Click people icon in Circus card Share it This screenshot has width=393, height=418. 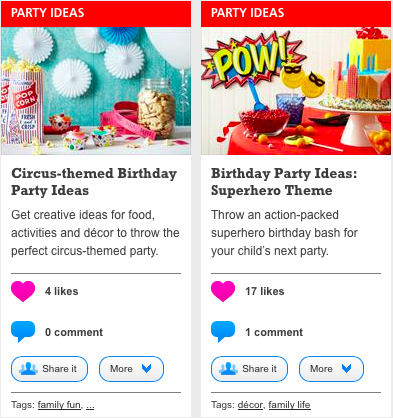pyautogui.click(x=28, y=369)
